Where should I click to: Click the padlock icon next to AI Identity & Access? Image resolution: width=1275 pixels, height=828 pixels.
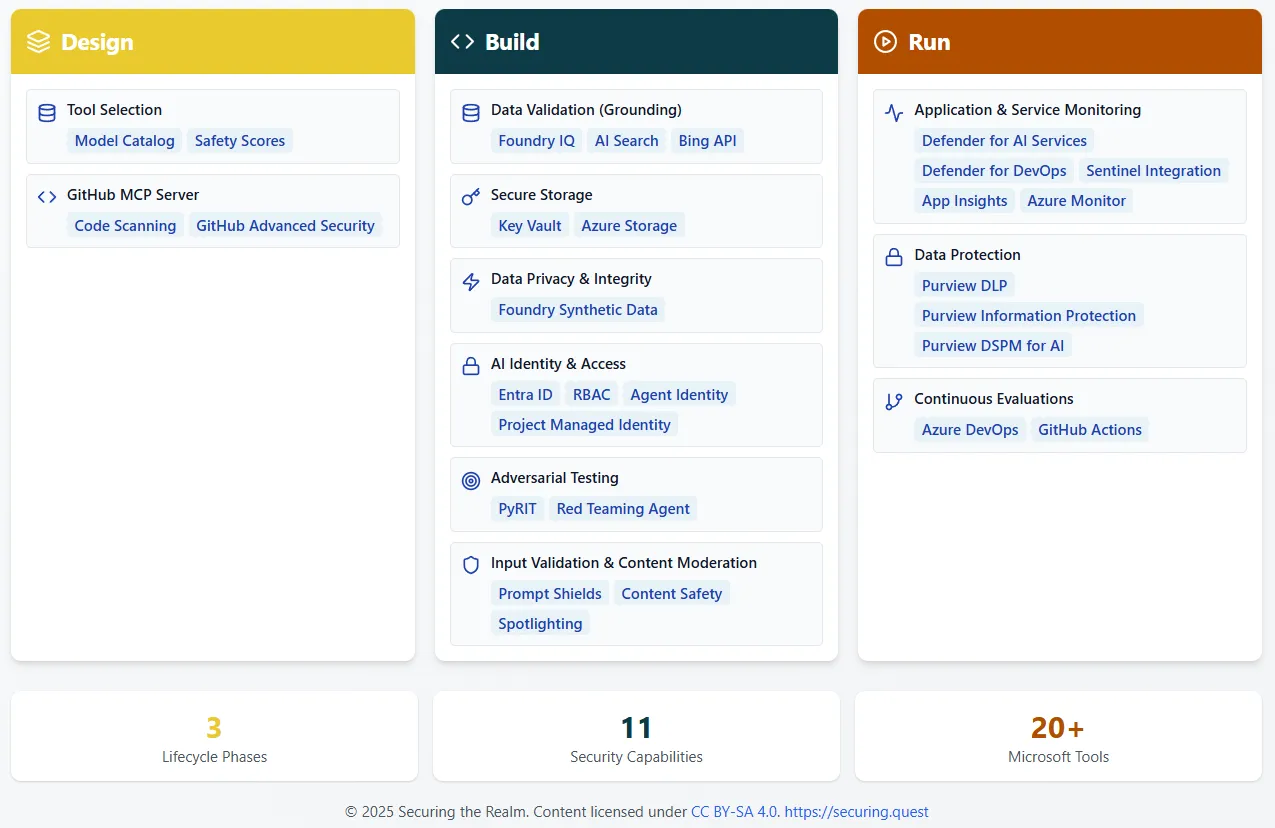[471, 365]
